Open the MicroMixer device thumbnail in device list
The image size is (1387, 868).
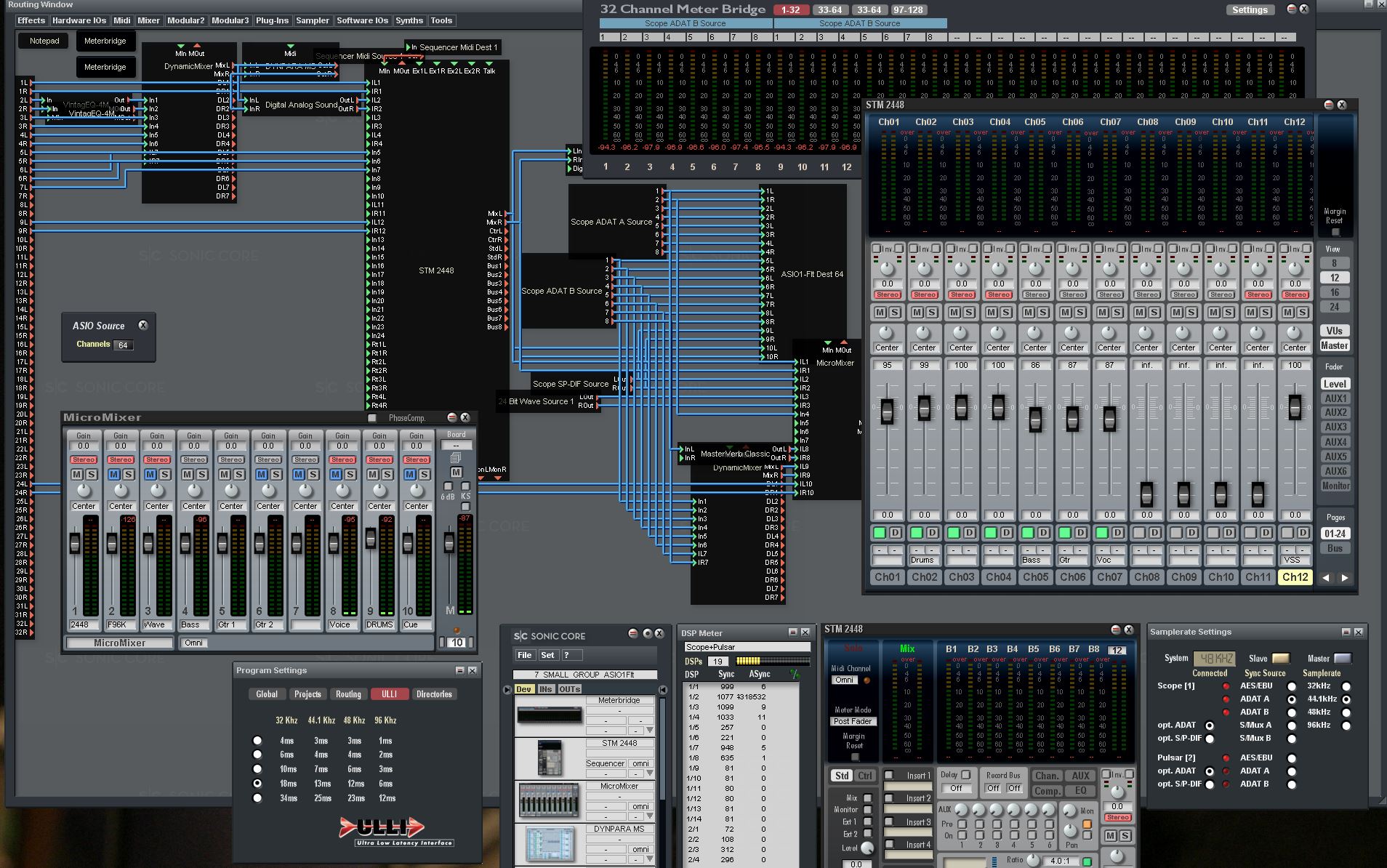[x=550, y=800]
